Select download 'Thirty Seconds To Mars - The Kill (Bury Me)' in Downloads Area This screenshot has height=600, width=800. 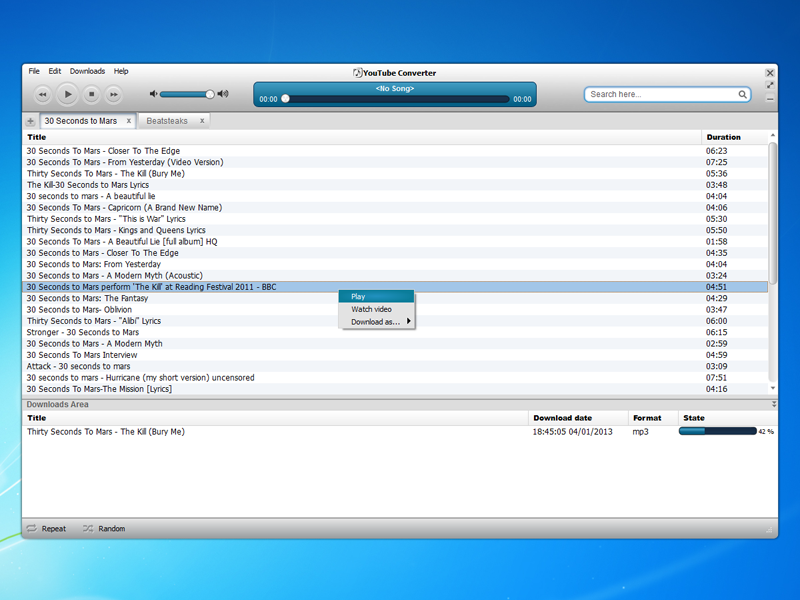pos(400,432)
